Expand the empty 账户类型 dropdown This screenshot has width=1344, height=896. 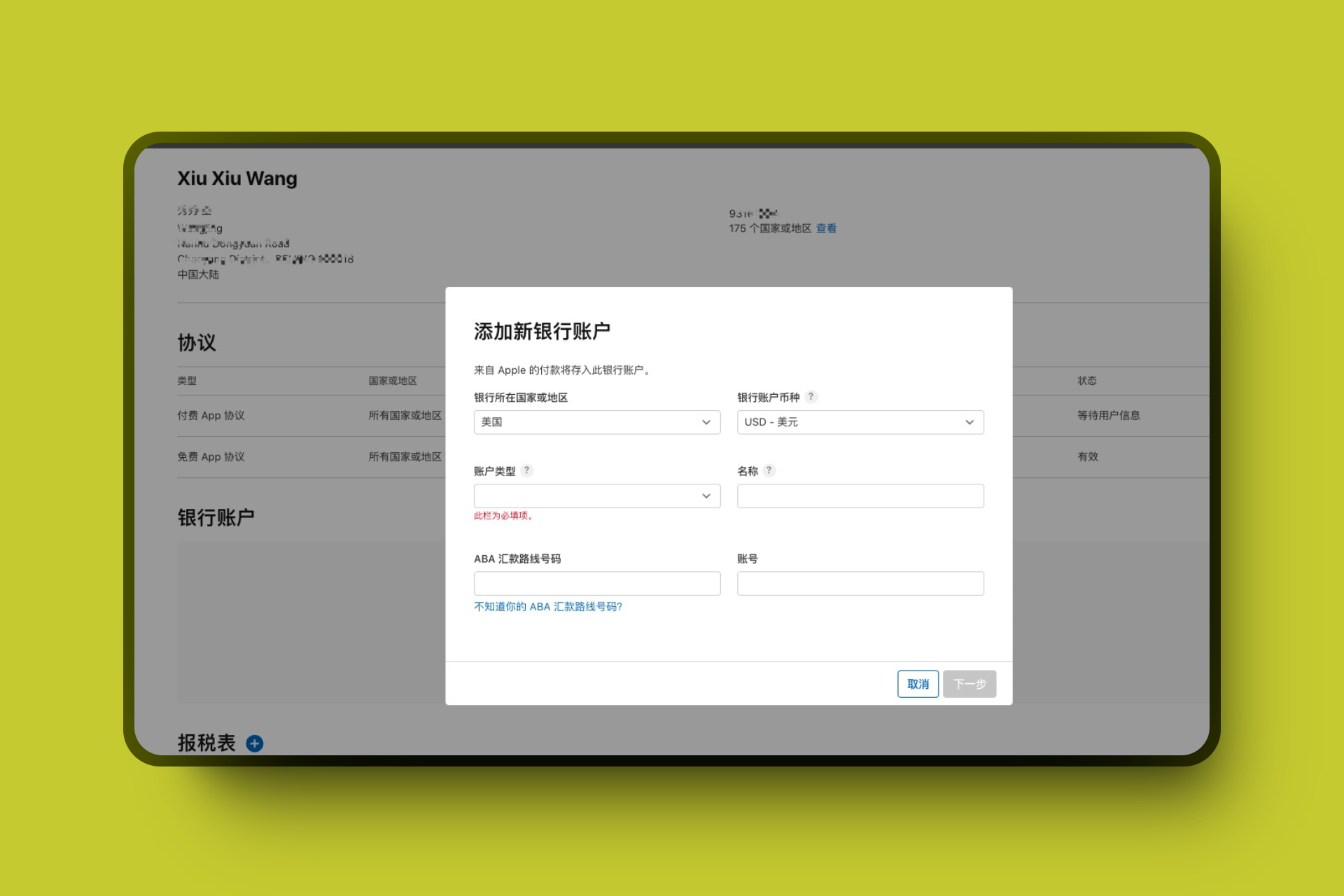(x=597, y=496)
